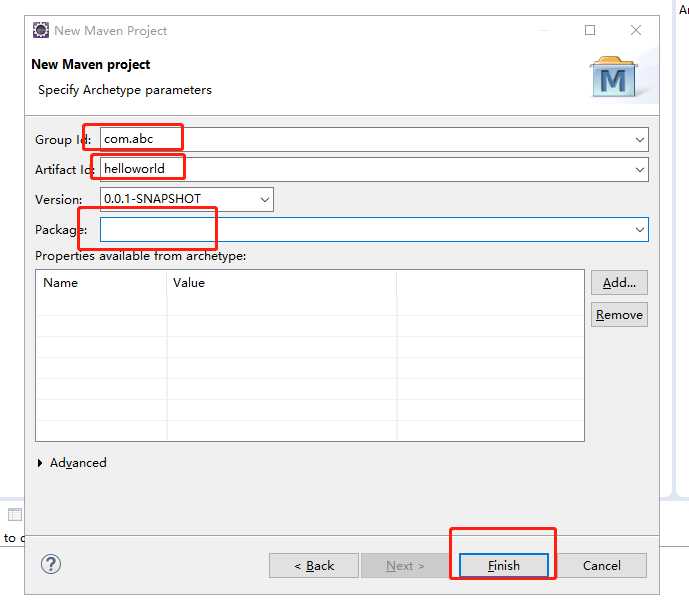
Task: Click the Cancel button
Action: pyautogui.click(x=602, y=565)
